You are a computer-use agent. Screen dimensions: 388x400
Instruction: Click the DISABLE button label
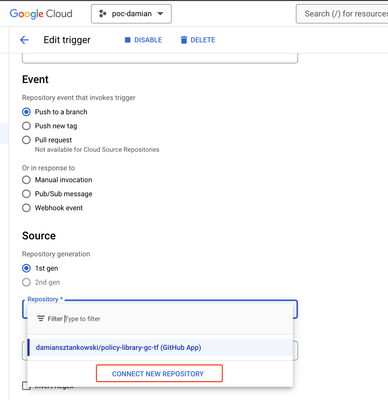(148, 40)
